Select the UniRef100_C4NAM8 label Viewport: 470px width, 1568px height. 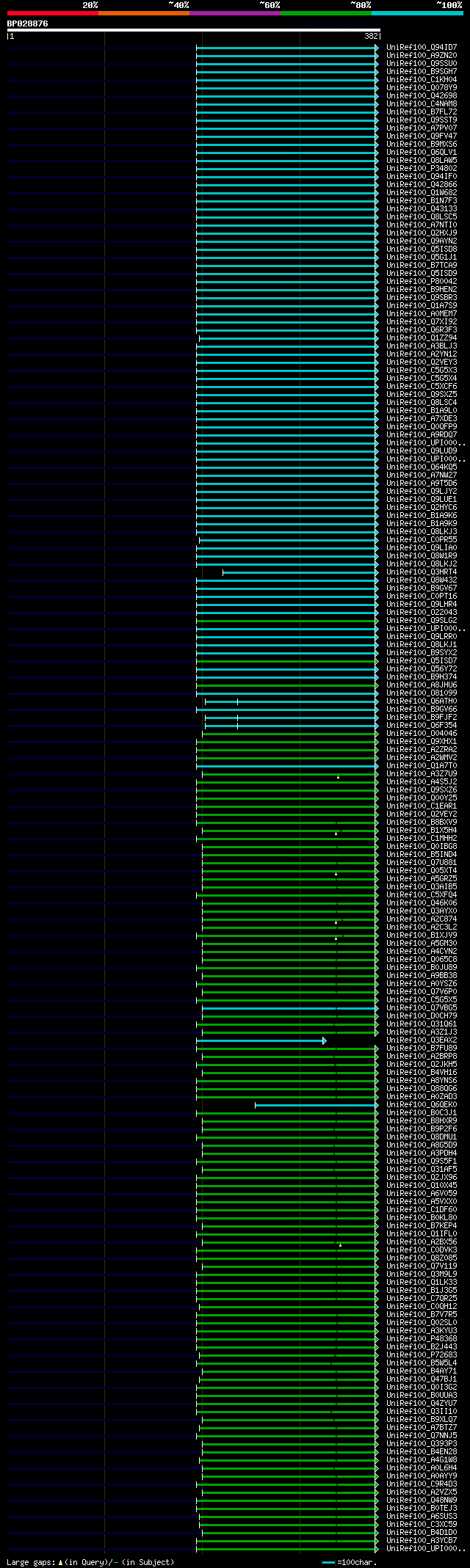[x=422, y=103]
